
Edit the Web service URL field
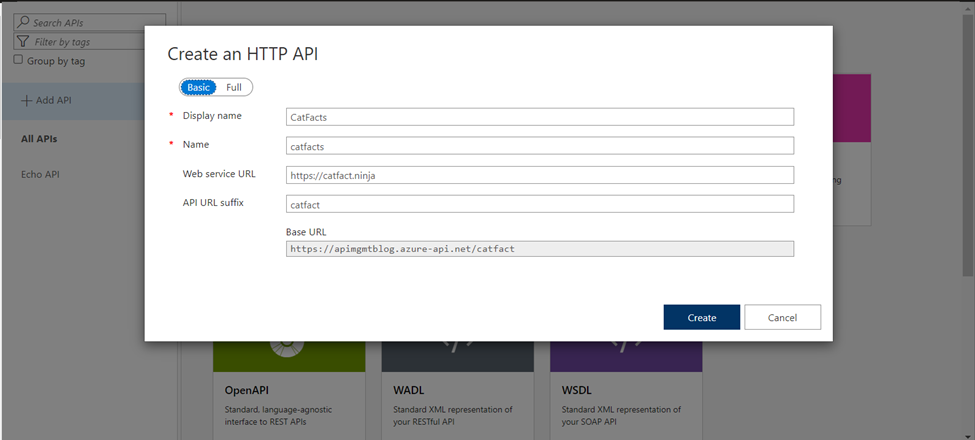pos(540,175)
